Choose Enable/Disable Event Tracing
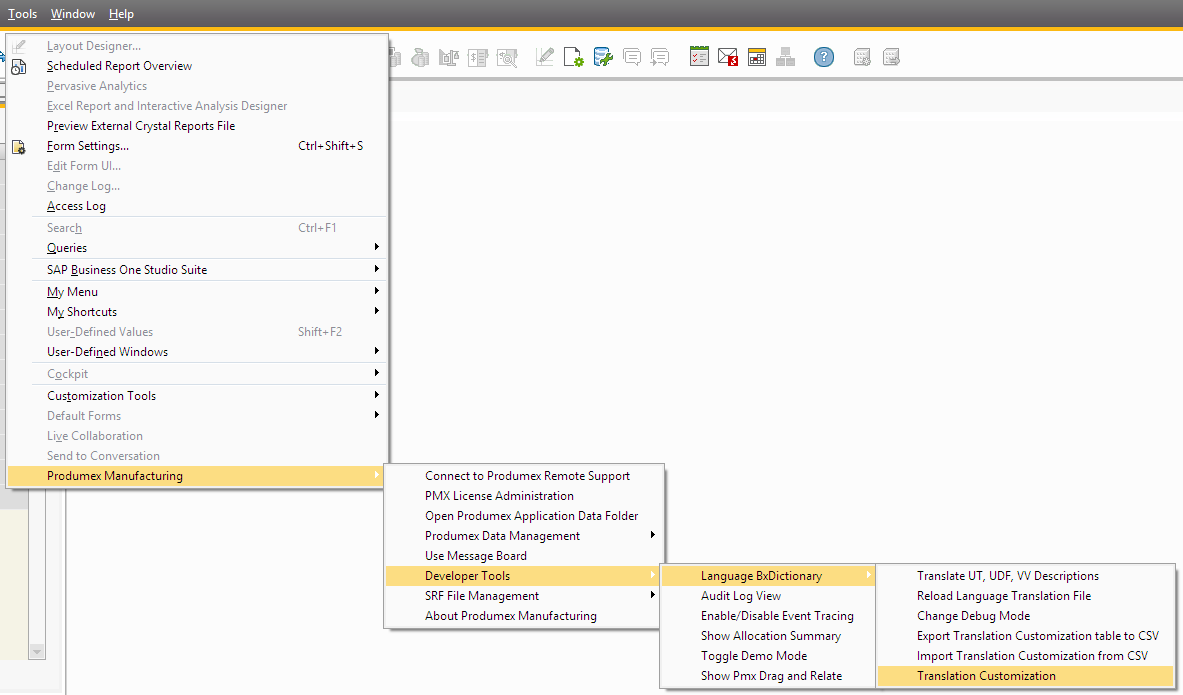Image resolution: width=1183 pixels, height=695 pixels. click(x=777, y=616)
